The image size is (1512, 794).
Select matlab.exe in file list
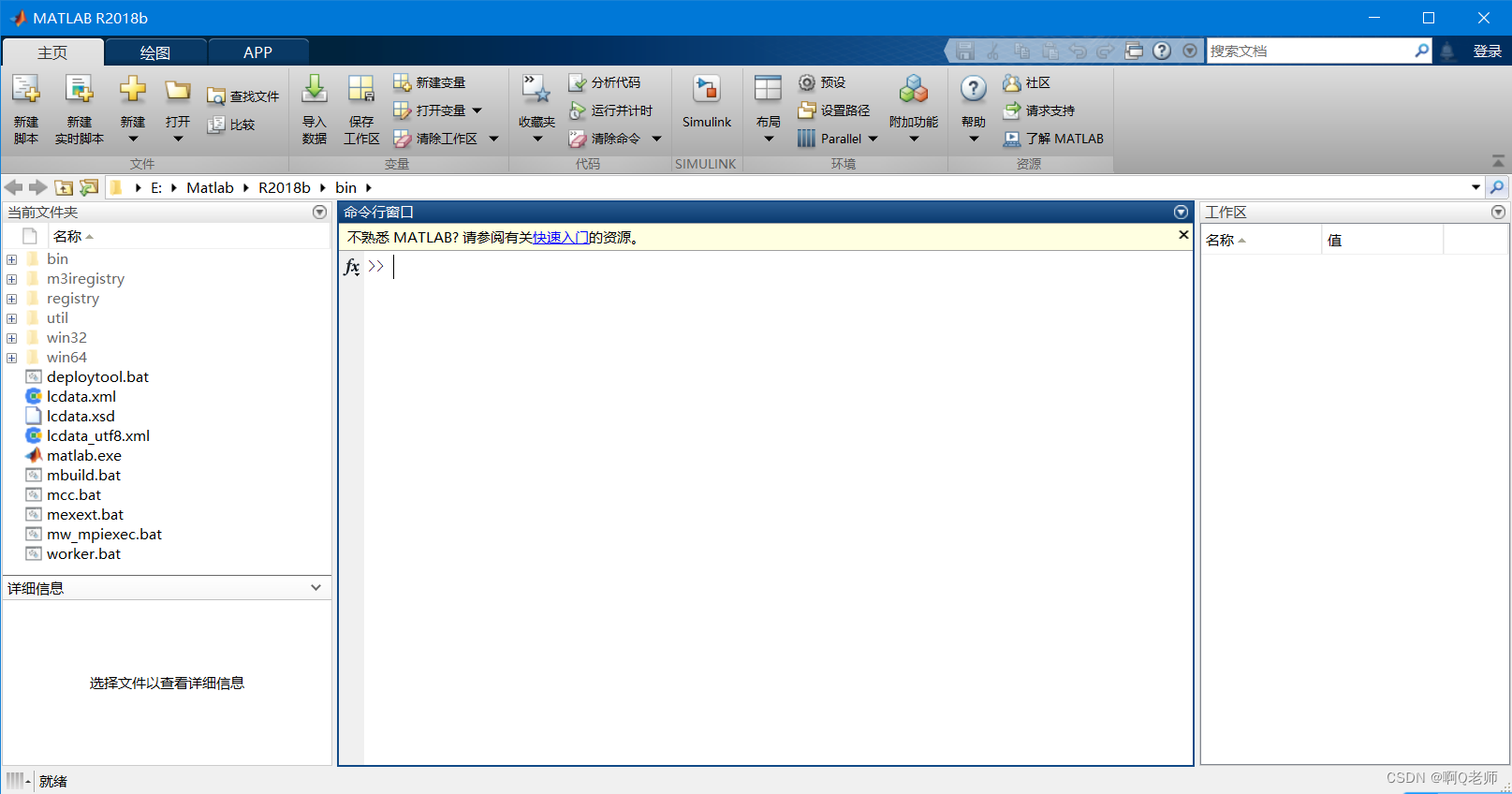(84, 456)
